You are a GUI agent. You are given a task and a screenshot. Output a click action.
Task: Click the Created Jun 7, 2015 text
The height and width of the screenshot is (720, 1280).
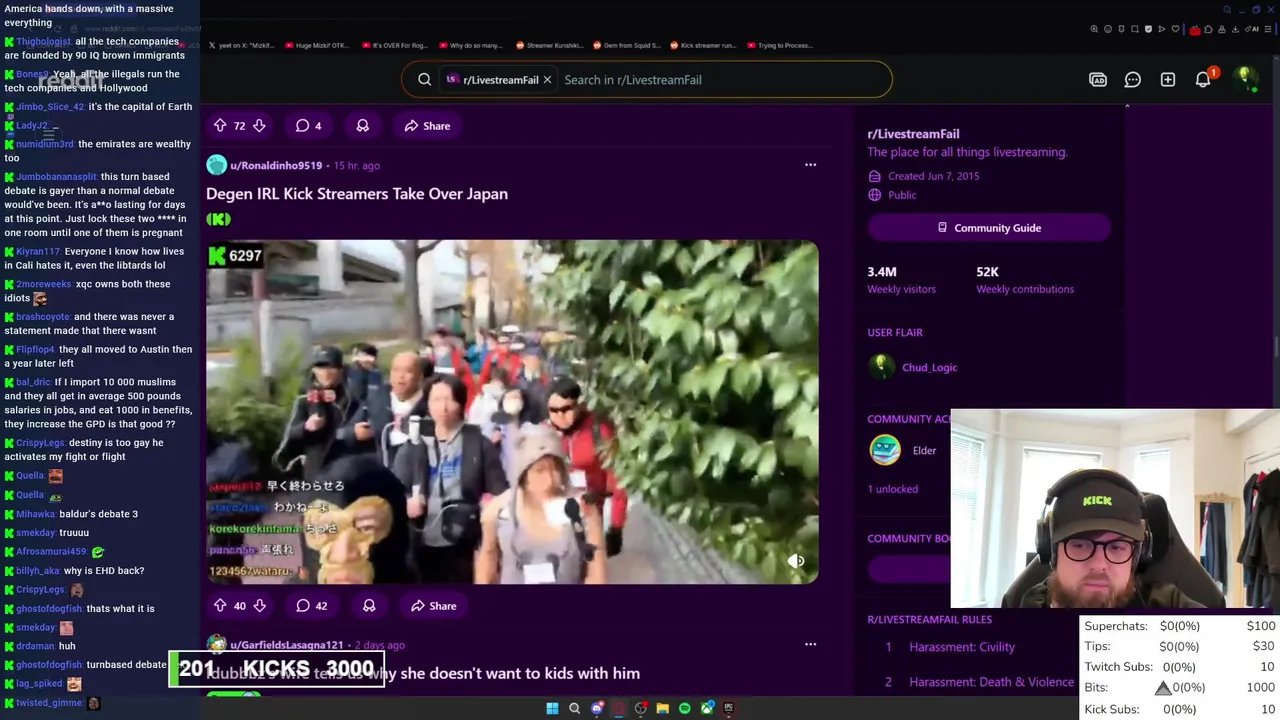point(933,176)
